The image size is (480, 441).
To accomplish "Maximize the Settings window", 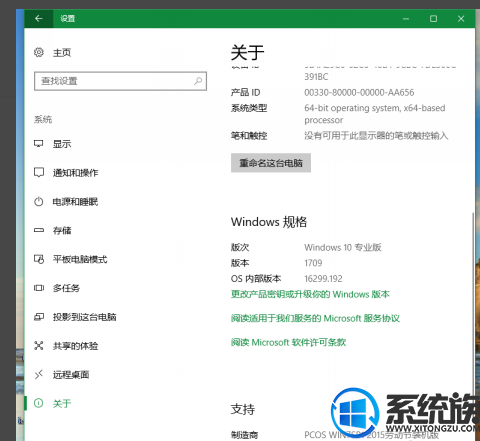I will pos(433,19).
